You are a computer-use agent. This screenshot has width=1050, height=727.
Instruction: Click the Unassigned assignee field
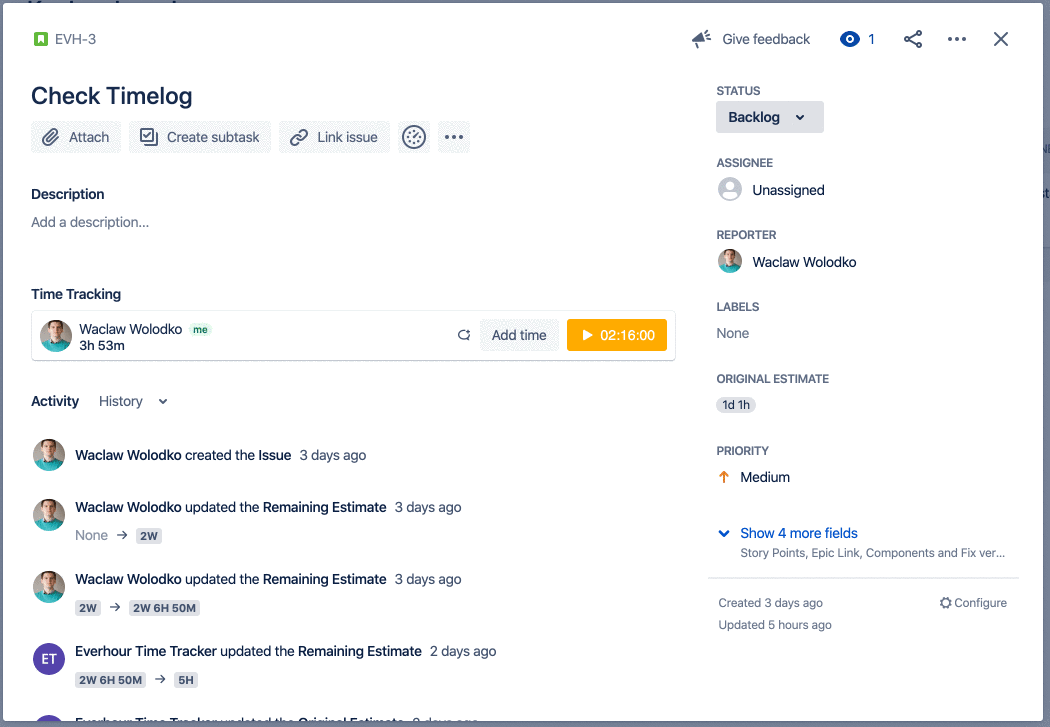(788, 190)
